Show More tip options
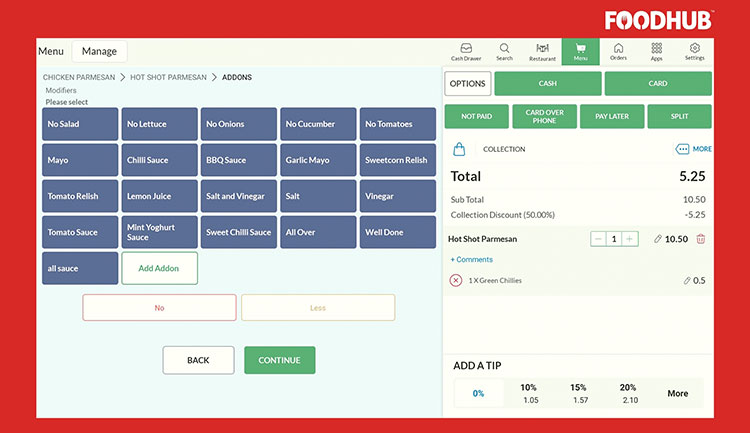This screenshot has height=433, width=750. (x=677, y=393)
